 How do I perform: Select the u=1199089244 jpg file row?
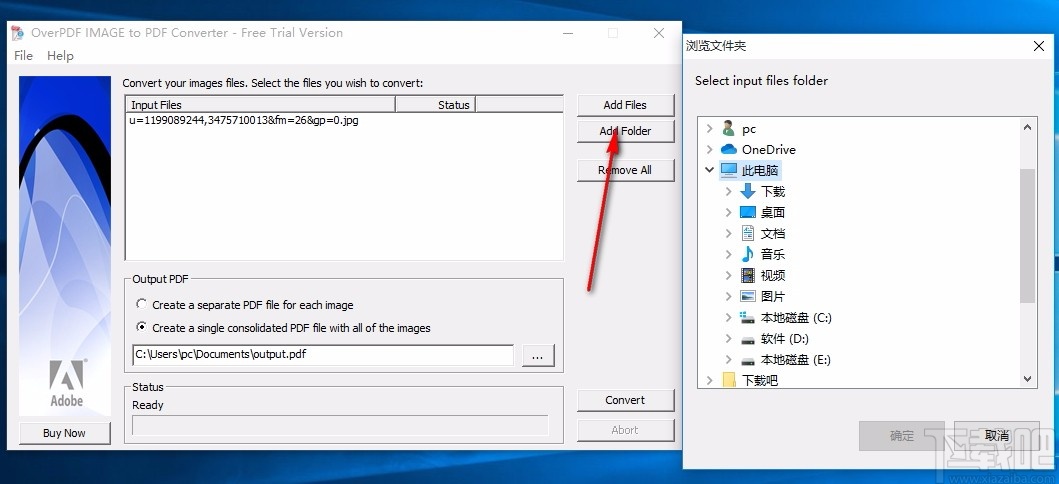(244, 122)
